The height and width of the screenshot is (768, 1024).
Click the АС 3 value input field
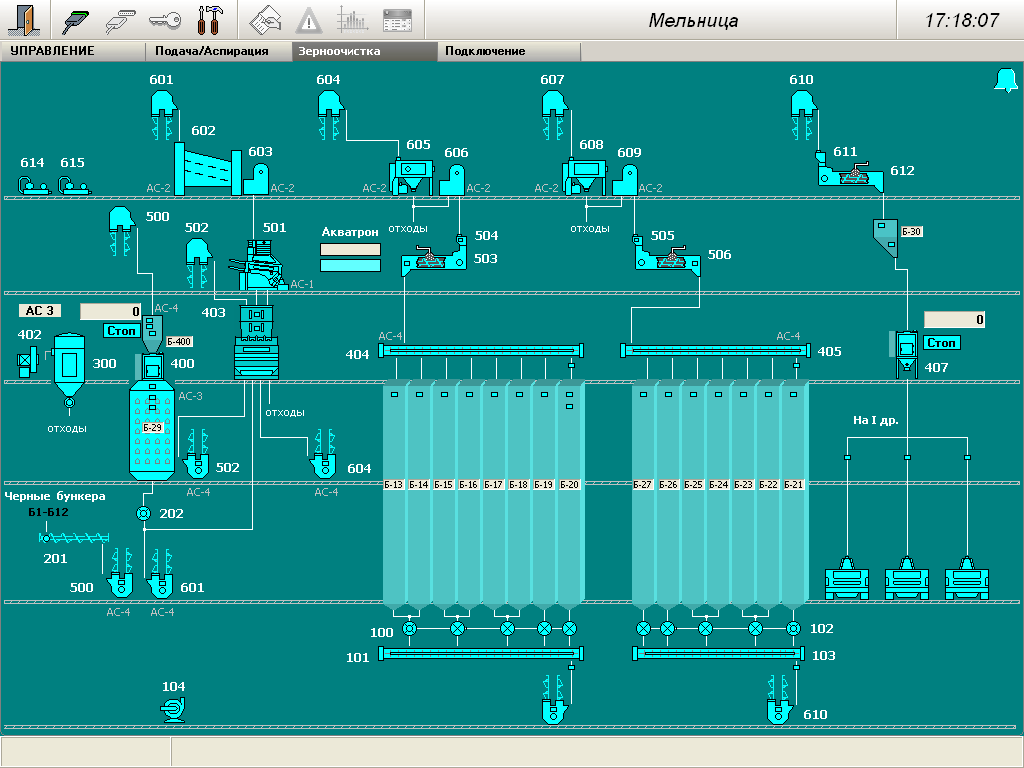click(112, 312)
